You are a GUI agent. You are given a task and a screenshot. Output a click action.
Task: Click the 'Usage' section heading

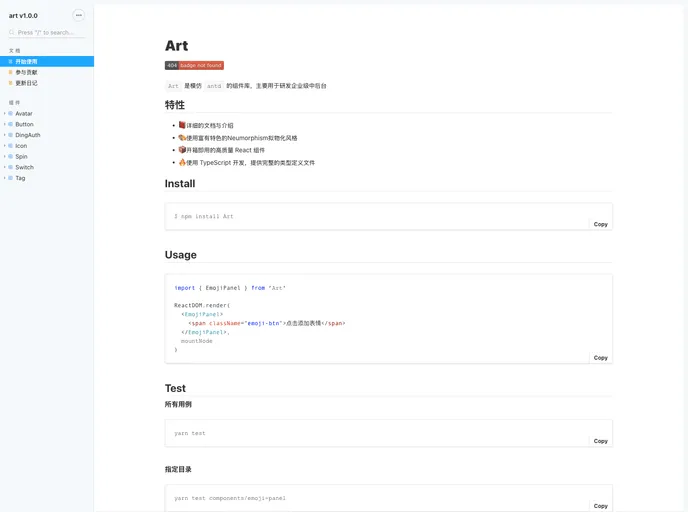click(x=181, y=255)
